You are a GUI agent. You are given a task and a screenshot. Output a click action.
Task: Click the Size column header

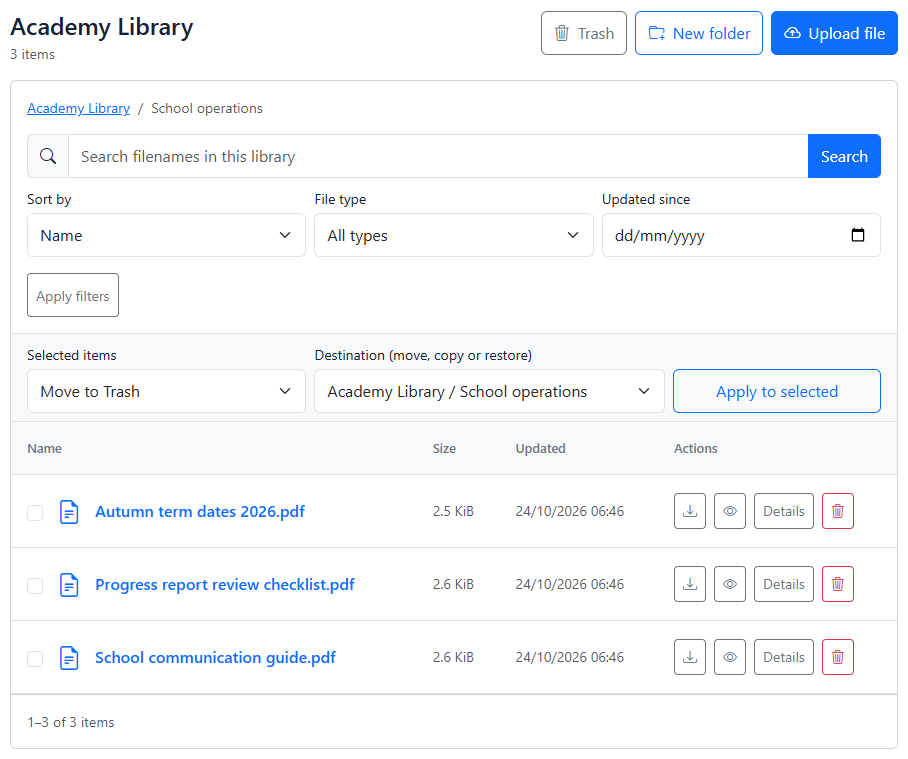[444, 449]
